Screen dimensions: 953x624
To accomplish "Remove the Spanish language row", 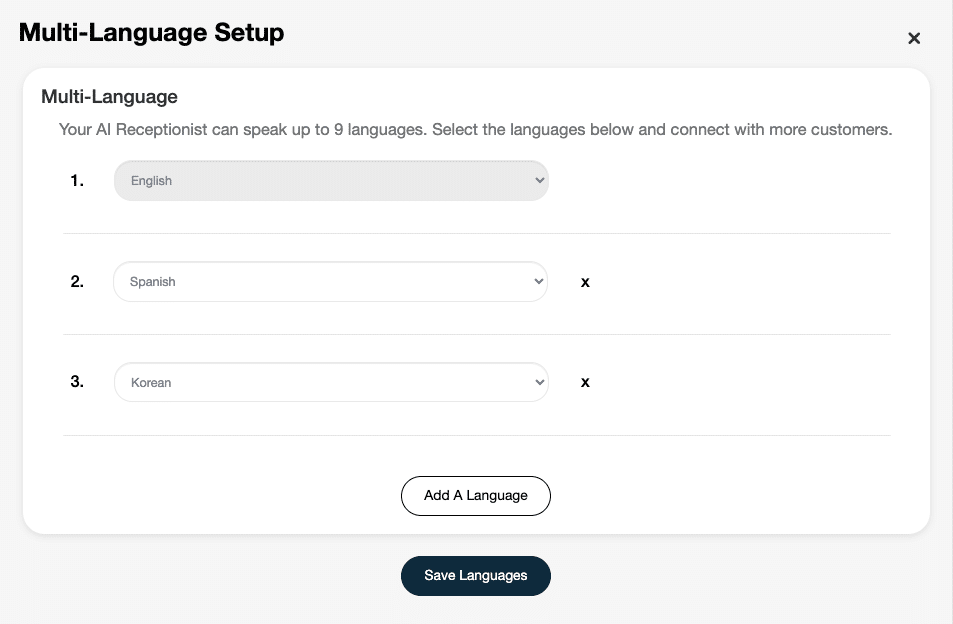I will [x=585, y=282].
